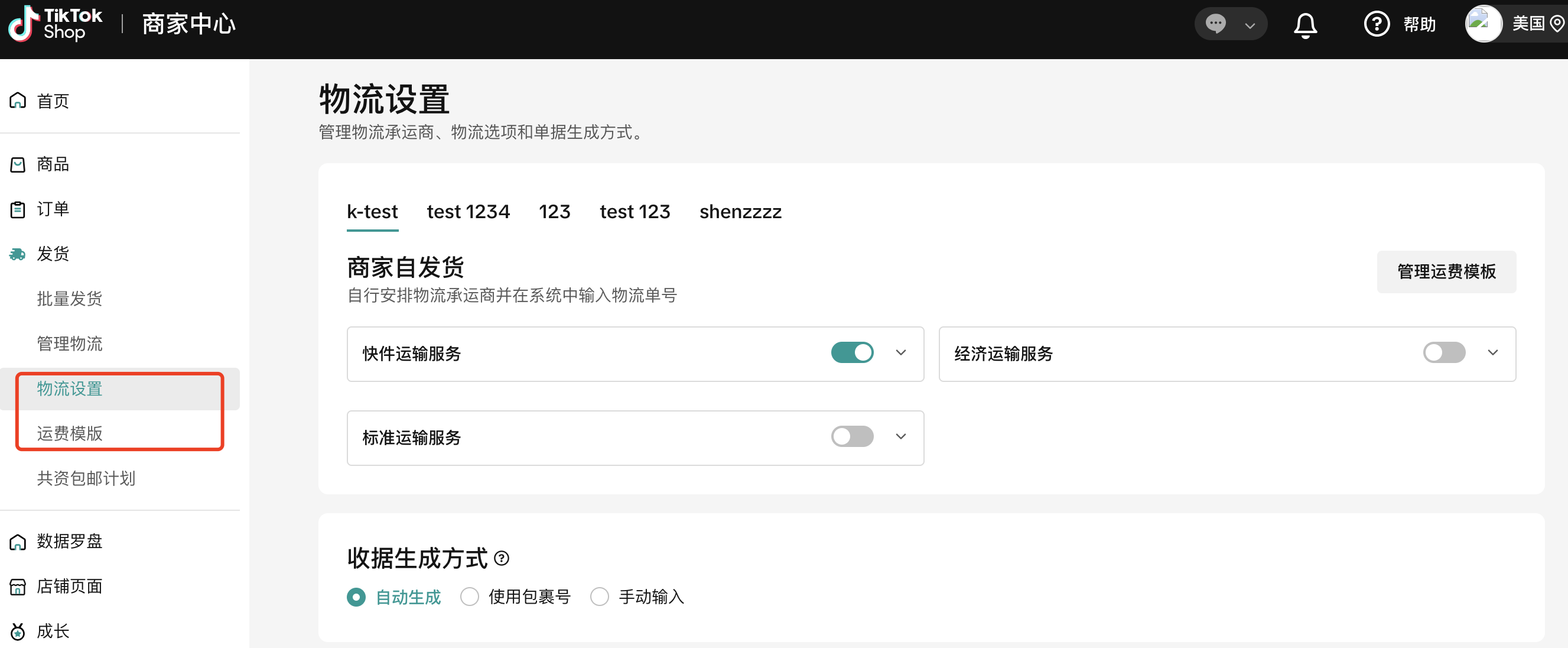The image size is (1568, 648).
Task: Disable 快件运输服务 toggle
Action: (852, 352)
